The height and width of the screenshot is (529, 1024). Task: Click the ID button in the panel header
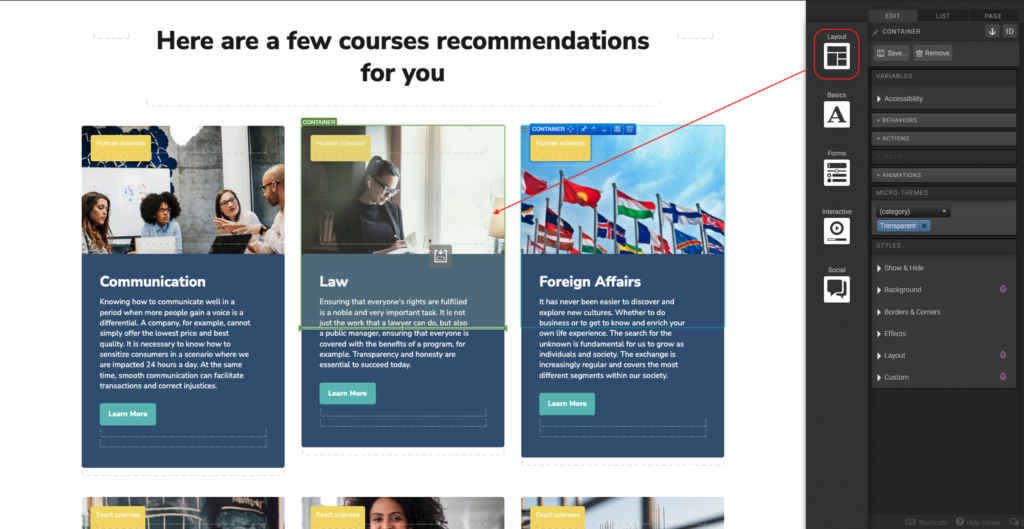1010,31
